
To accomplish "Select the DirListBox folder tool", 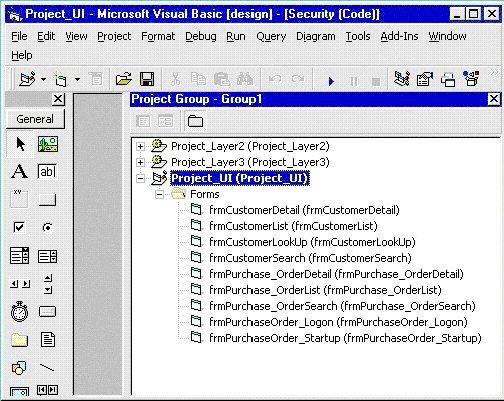I will [x=19, y=340].
